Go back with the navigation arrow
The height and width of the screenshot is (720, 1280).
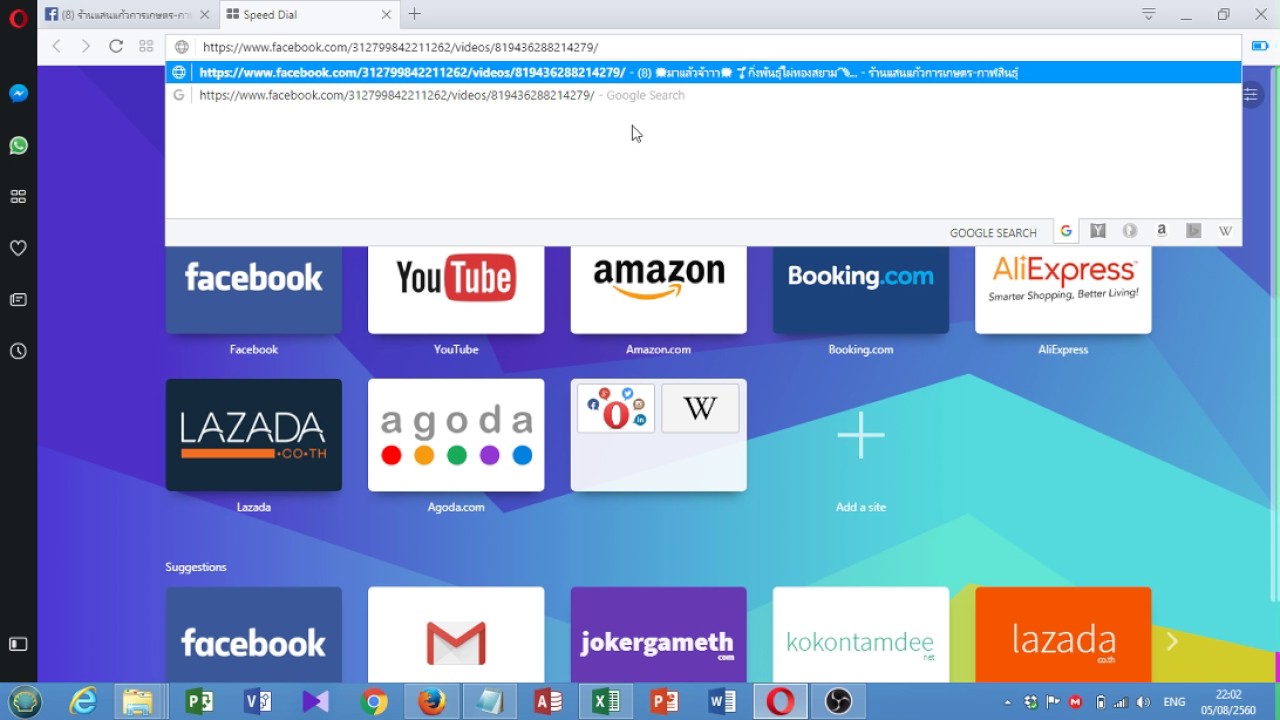click(x=57, y=46)
